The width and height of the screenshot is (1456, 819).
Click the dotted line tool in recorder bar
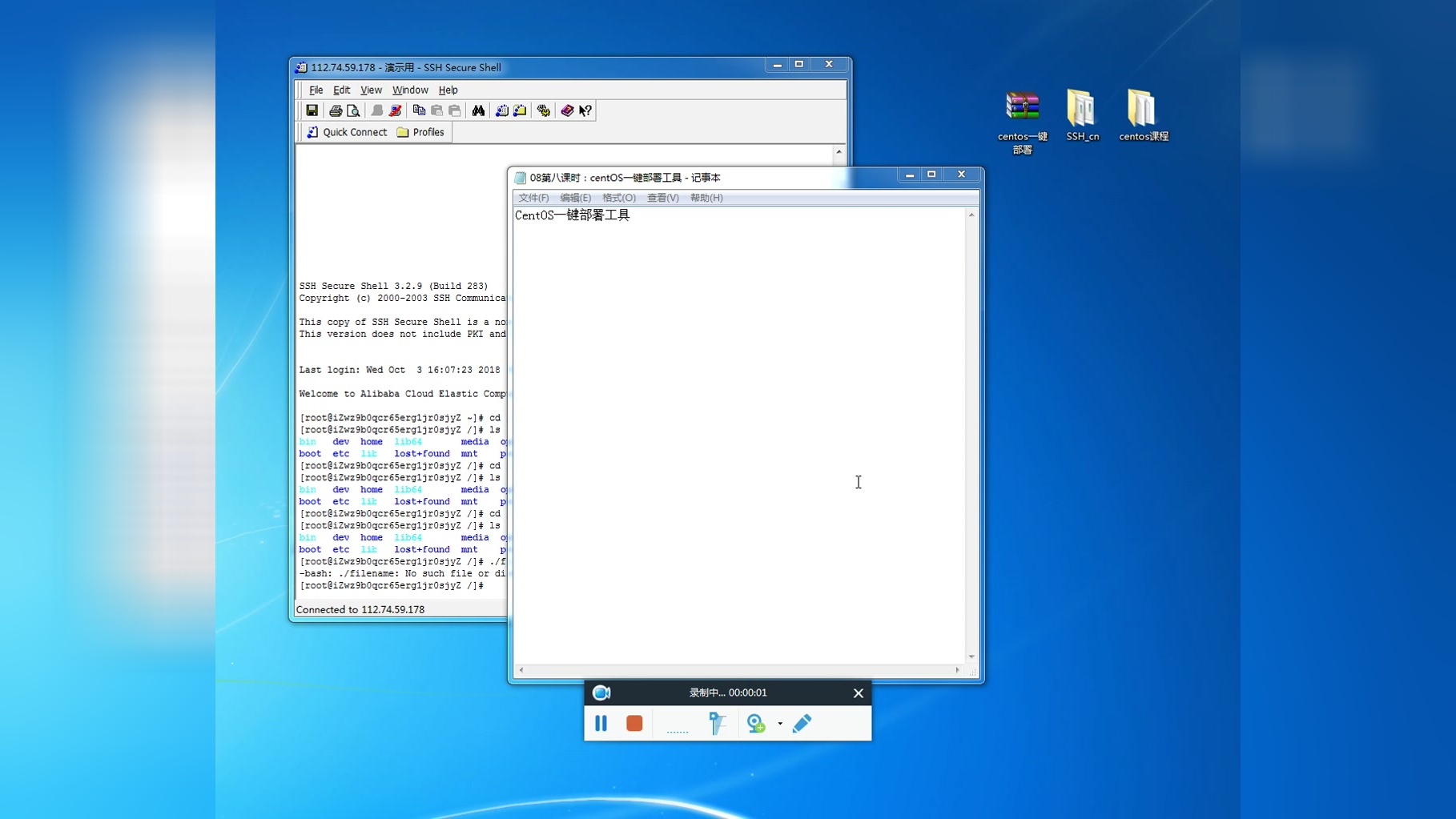click(x=678, y=731)
